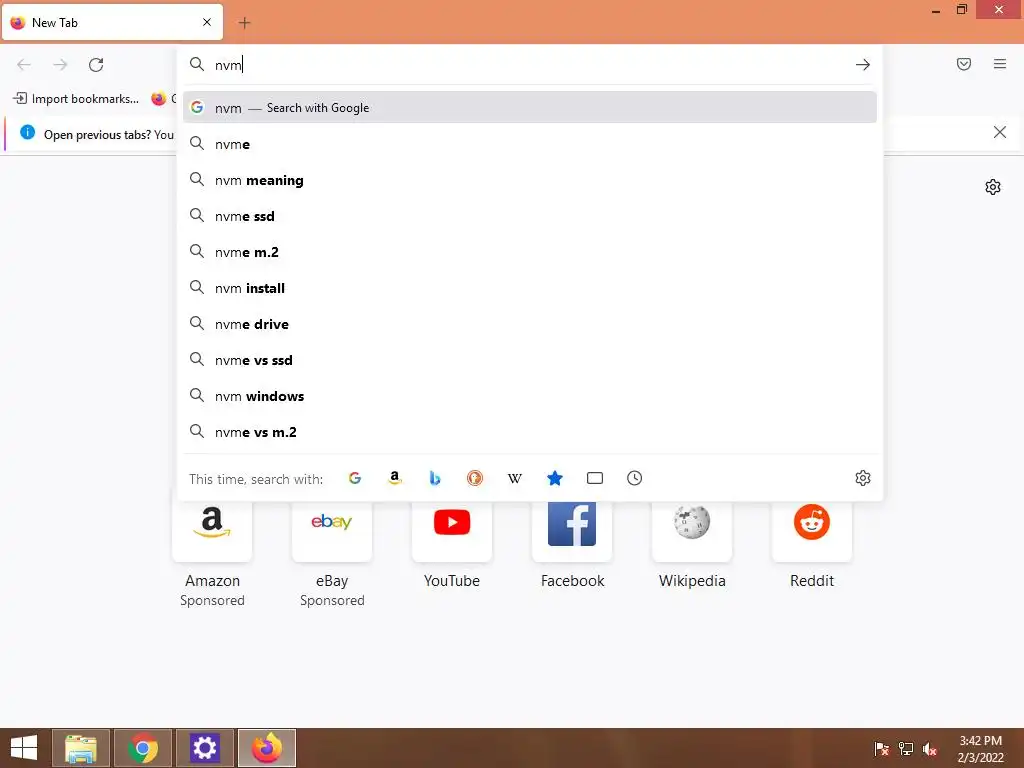The height and width of the screenshot is (768, 1024).
Task: Click the muted volume tray icon
Action: click(x=929, y=749)
